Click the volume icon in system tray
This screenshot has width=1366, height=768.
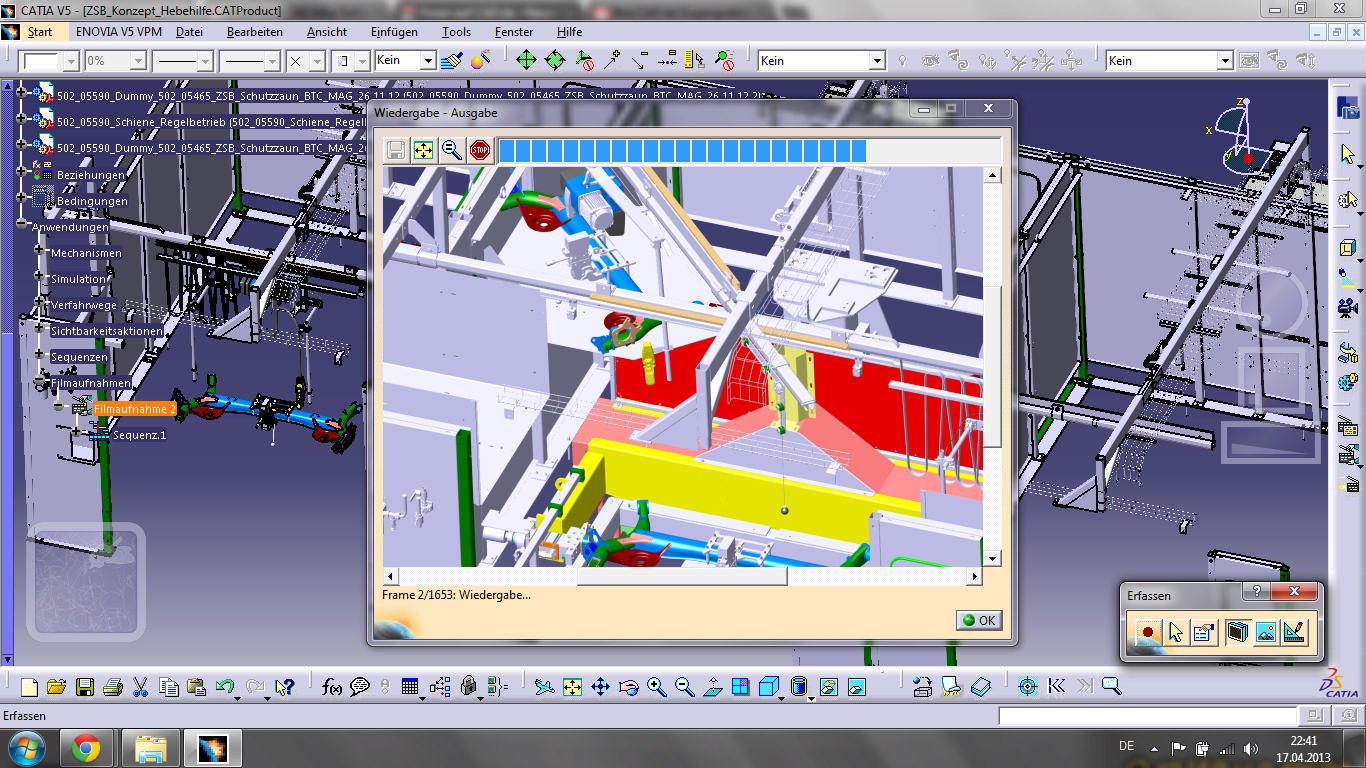tap(1250, 748)
